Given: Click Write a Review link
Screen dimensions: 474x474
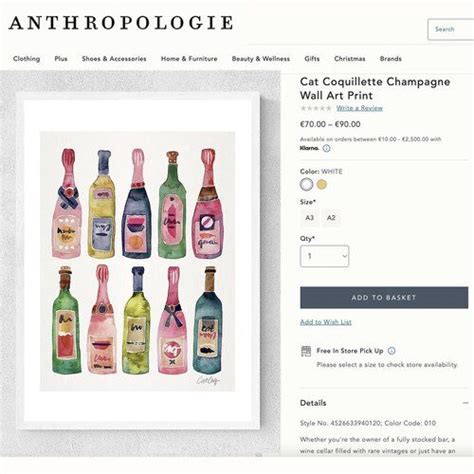Looking at the screenshot, I should [x=359, y=108].
